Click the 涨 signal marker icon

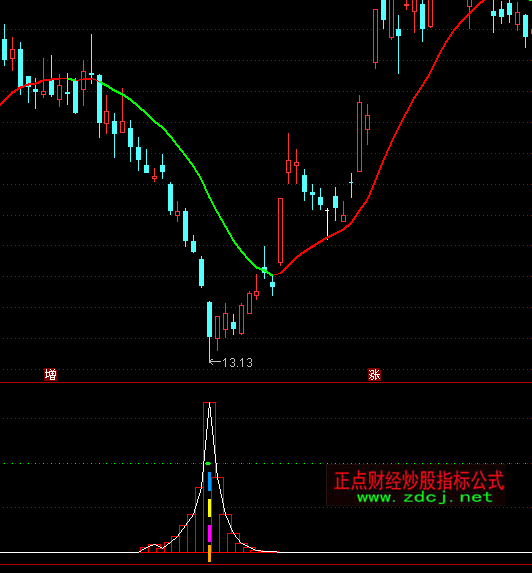(375, 375)
